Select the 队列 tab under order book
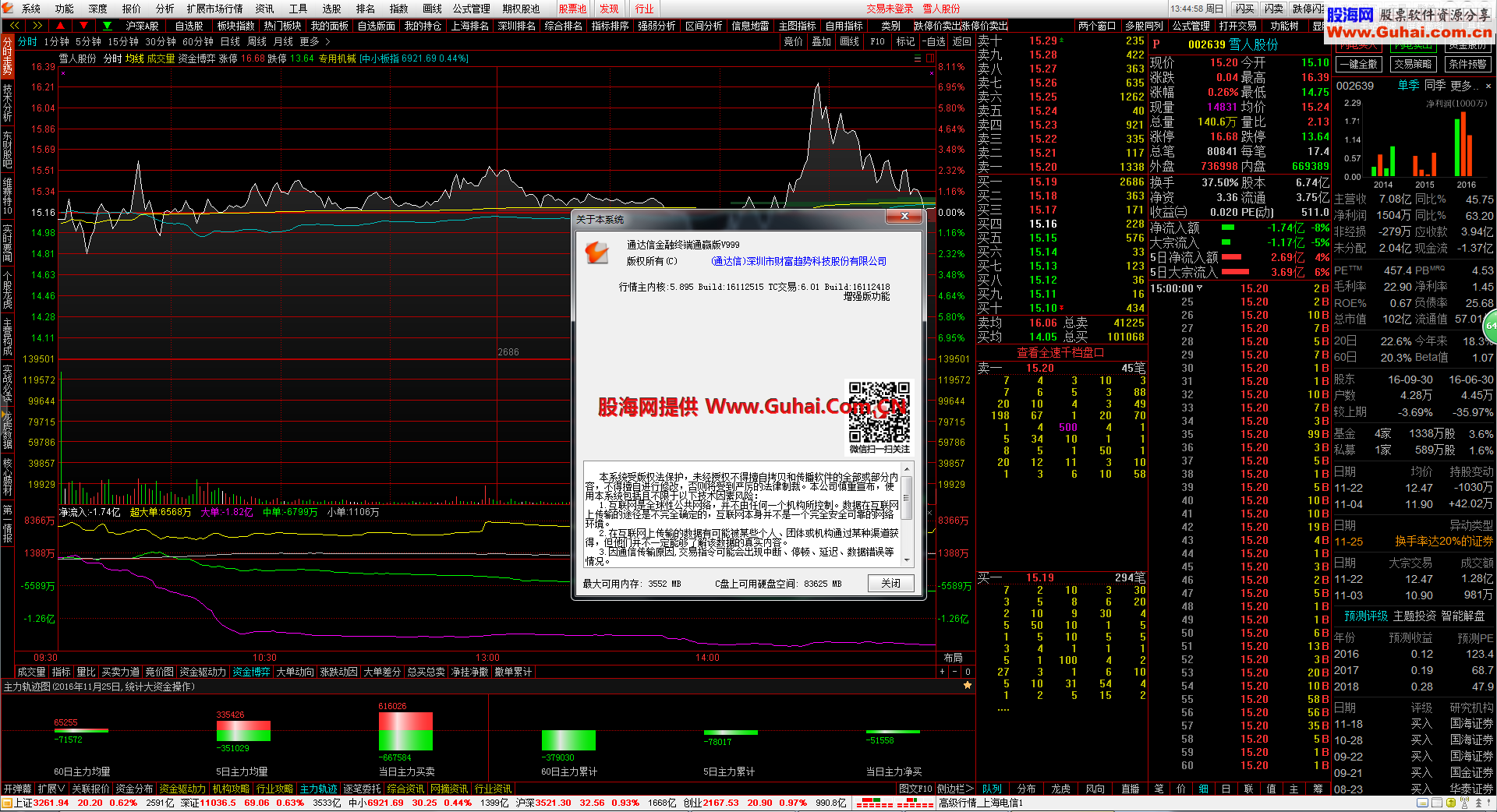 click(992, 789)
